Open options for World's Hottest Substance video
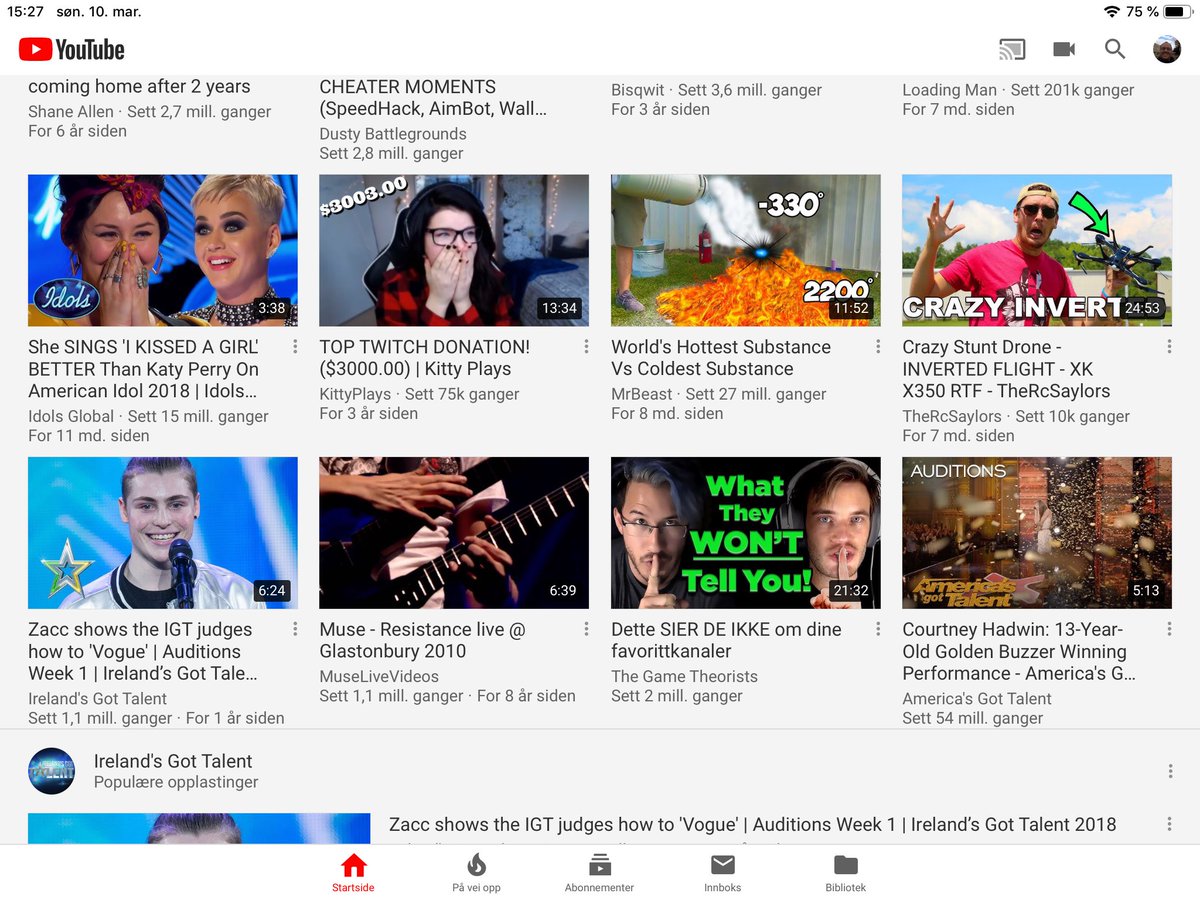Screen dimensions: 1200x900 pyautogui.click(x=878, y=347)
